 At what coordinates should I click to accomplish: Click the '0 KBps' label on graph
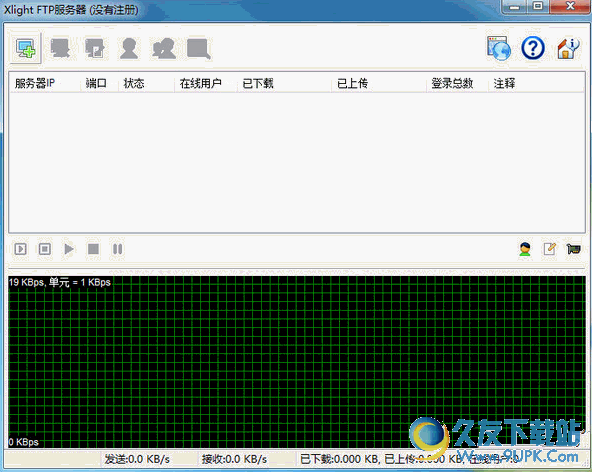pyautogui.click(x=23, y=442)
